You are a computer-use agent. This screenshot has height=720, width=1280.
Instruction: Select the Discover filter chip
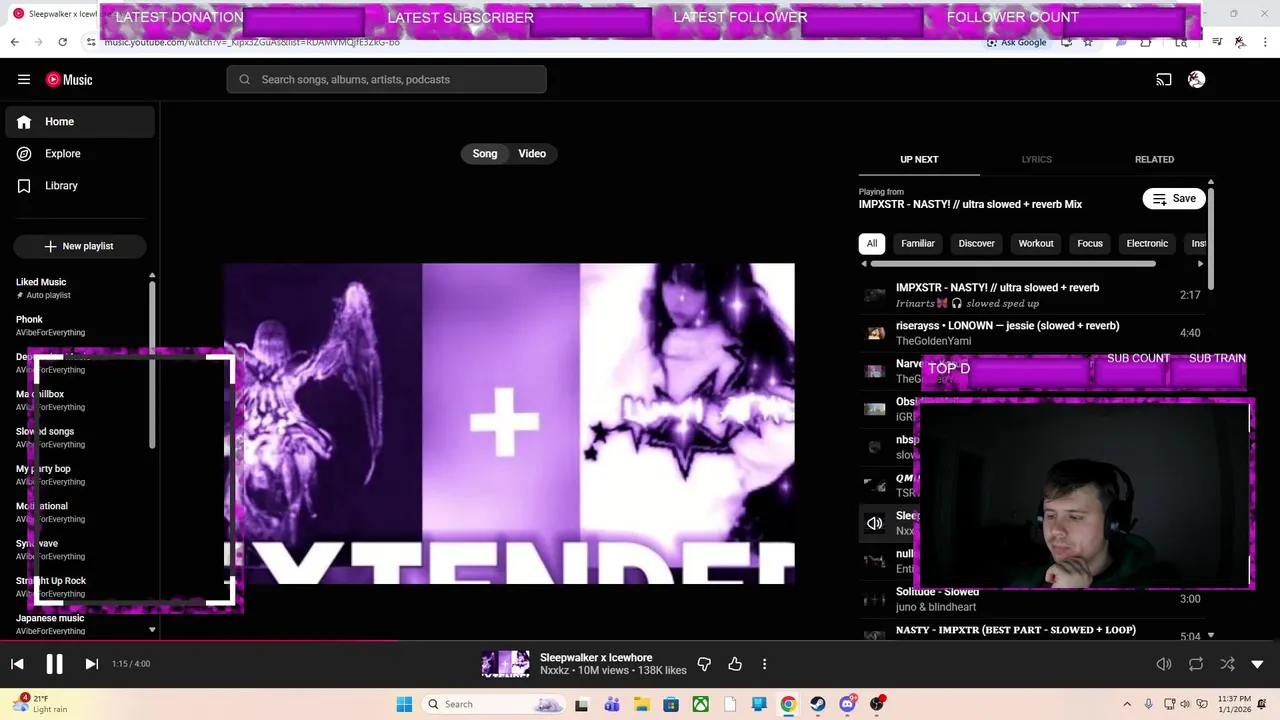click(977, 243)
